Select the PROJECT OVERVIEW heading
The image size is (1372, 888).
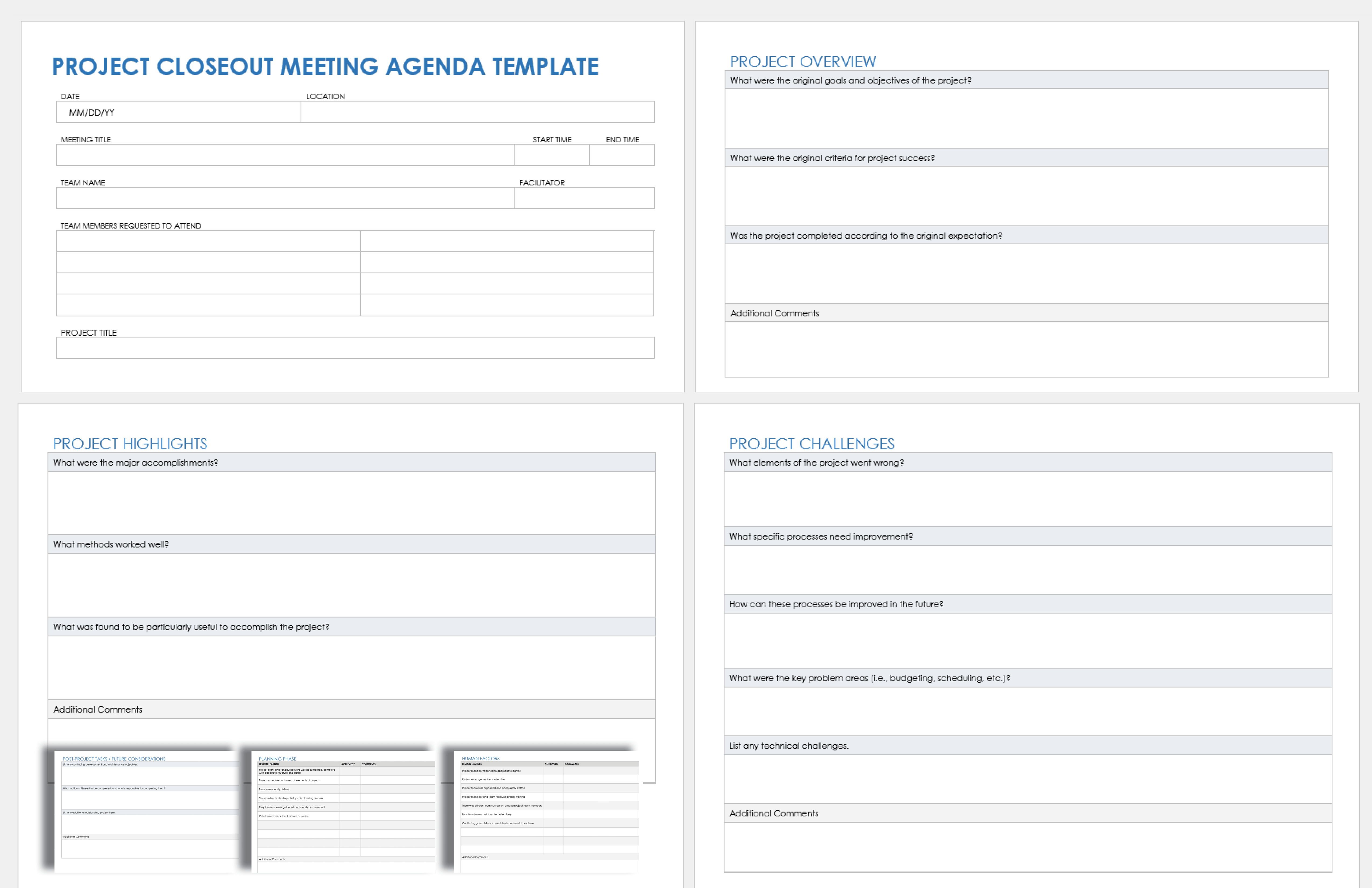[x=802, y=62]
